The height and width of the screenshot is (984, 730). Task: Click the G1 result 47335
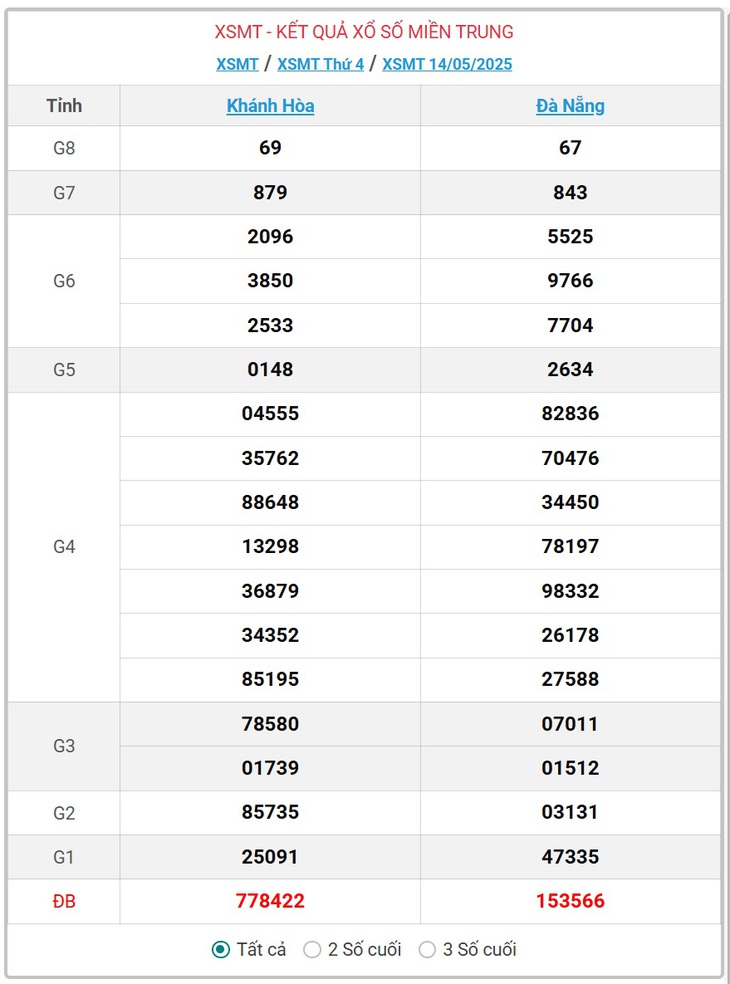pyautogui.click(x=571, y=857)
